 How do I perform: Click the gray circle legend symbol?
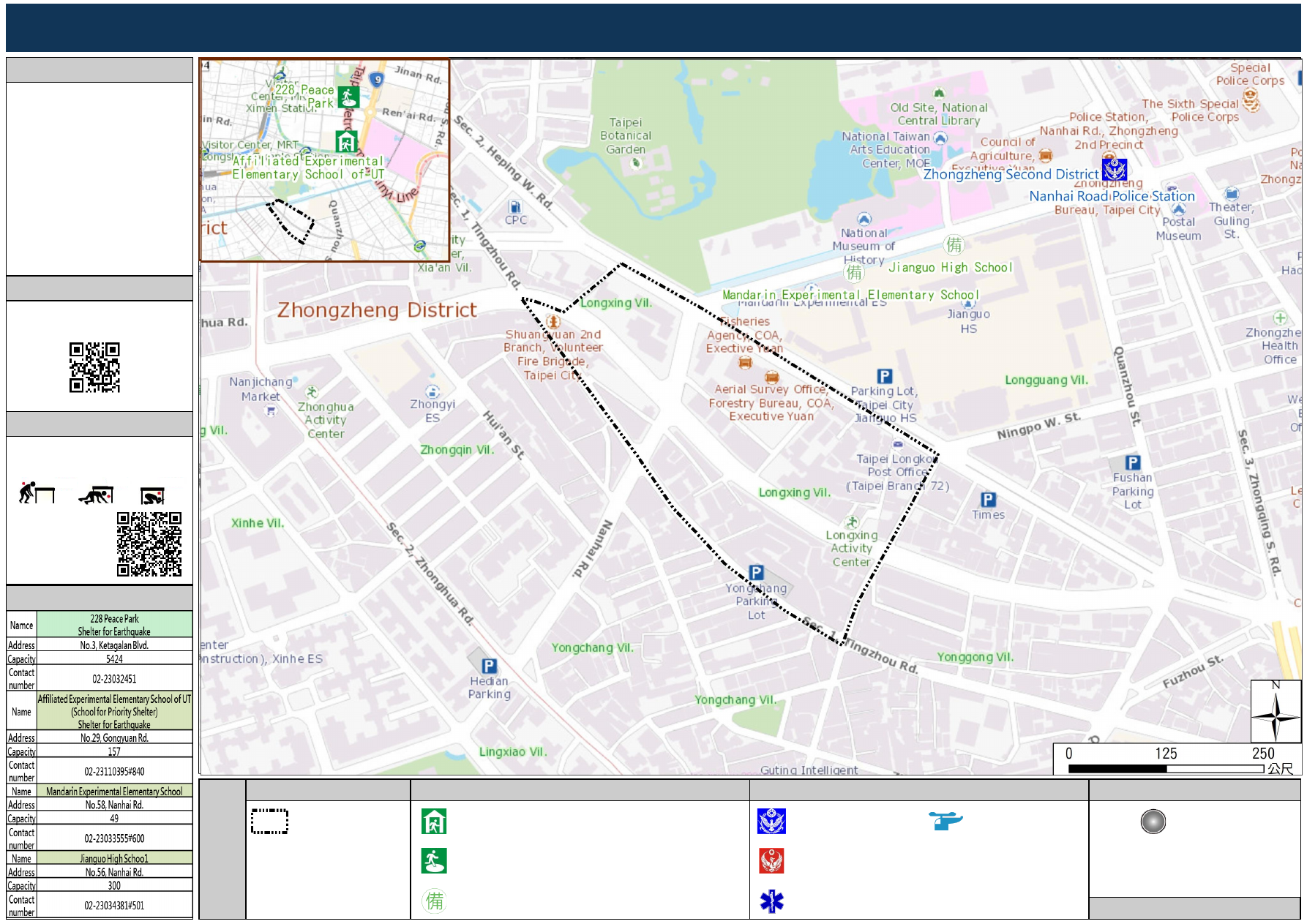(x=1153, y=822)
